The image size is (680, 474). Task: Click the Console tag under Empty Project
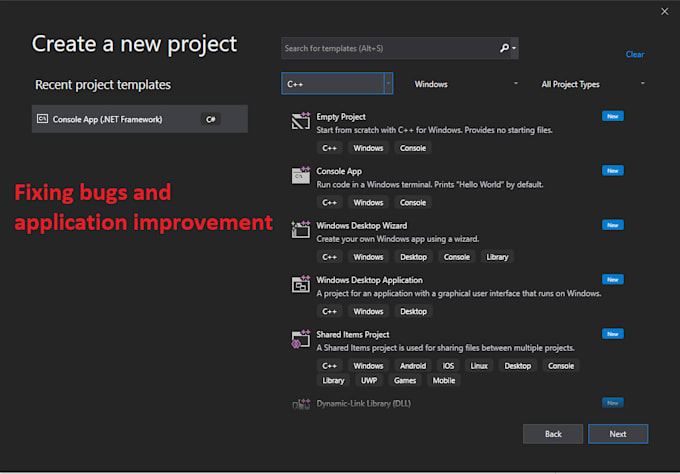413,148
